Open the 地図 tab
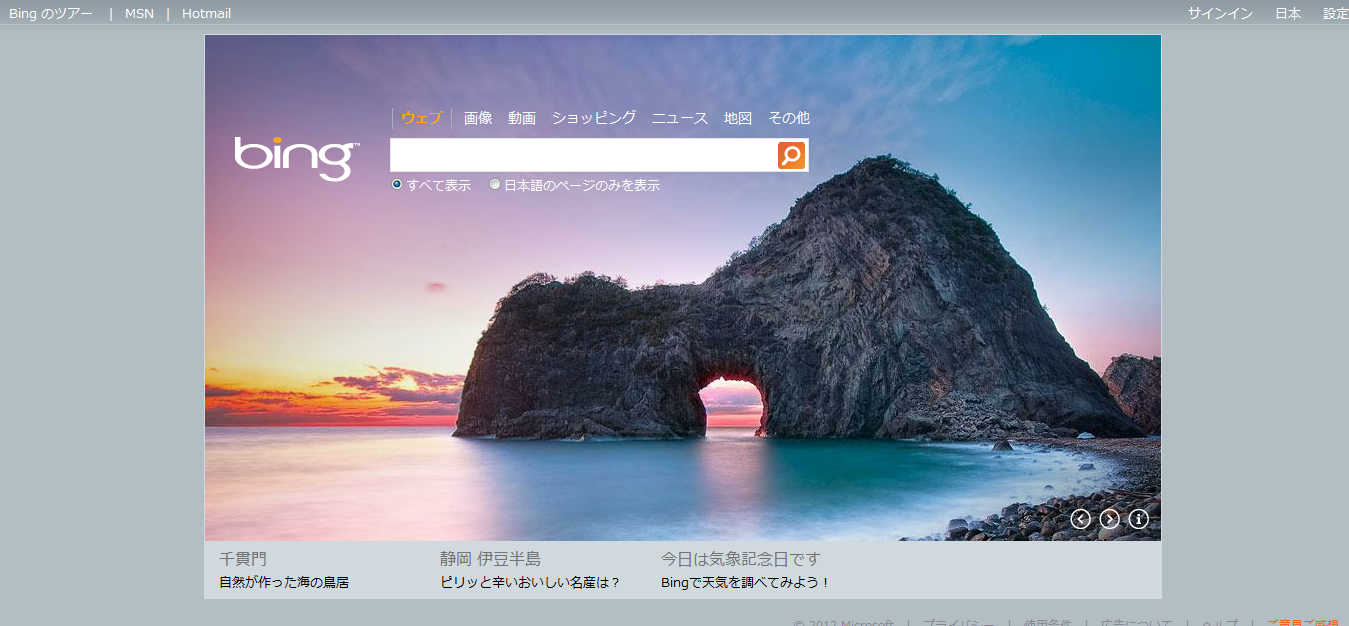The height and width of the screenshot is (626, 1349). (x=738, y=118)
